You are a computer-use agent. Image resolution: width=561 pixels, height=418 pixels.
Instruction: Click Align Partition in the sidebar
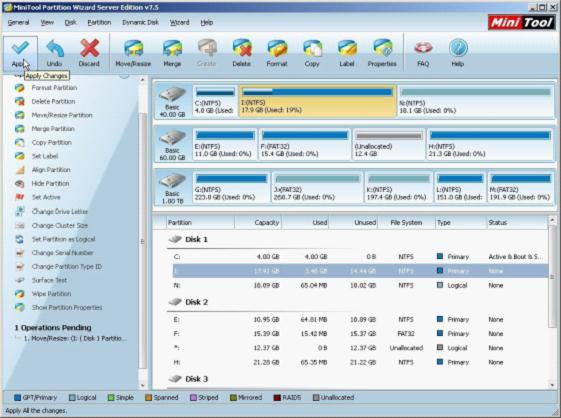51,170
